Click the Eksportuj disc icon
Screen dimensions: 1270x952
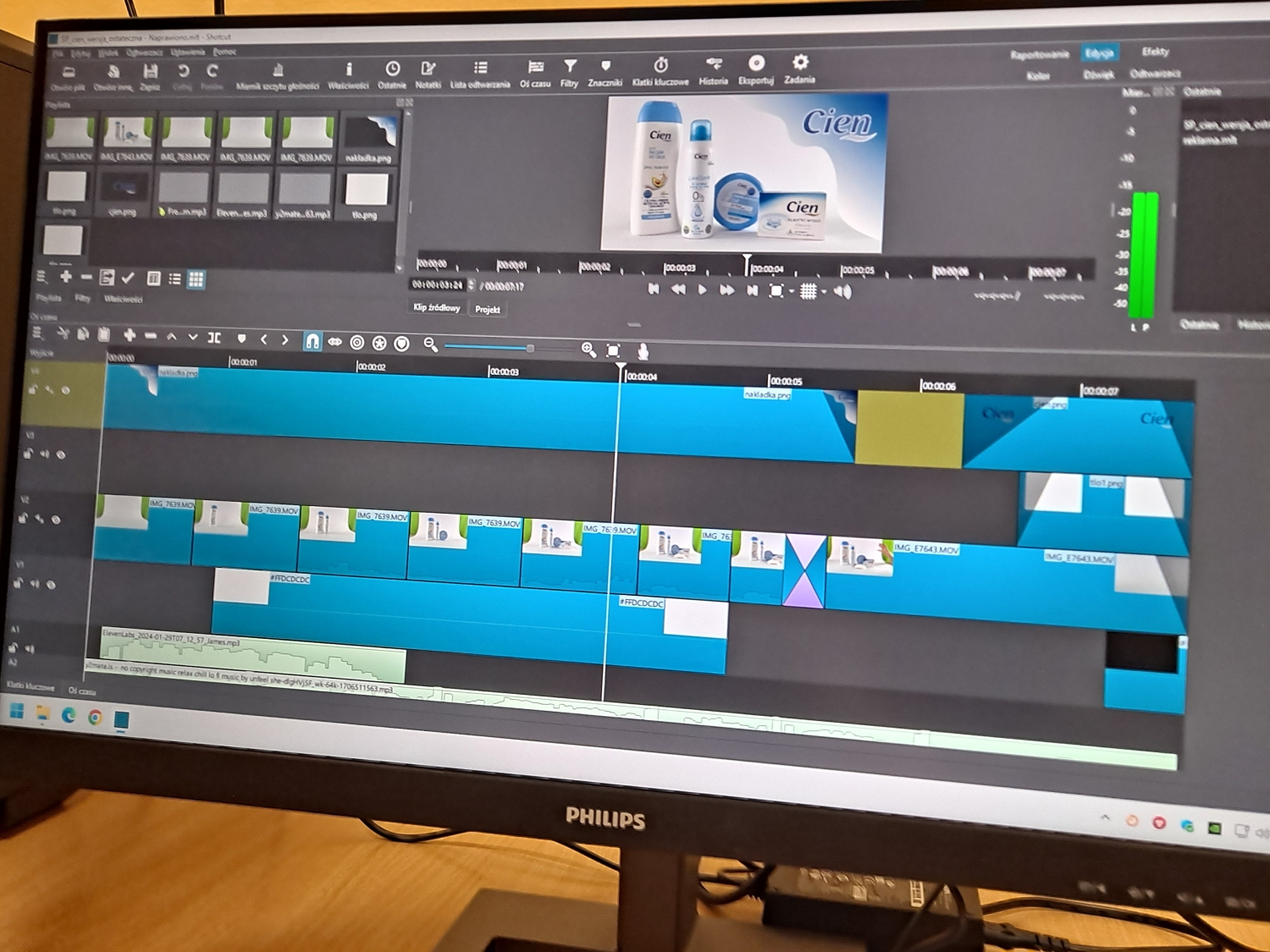(756, 70)
